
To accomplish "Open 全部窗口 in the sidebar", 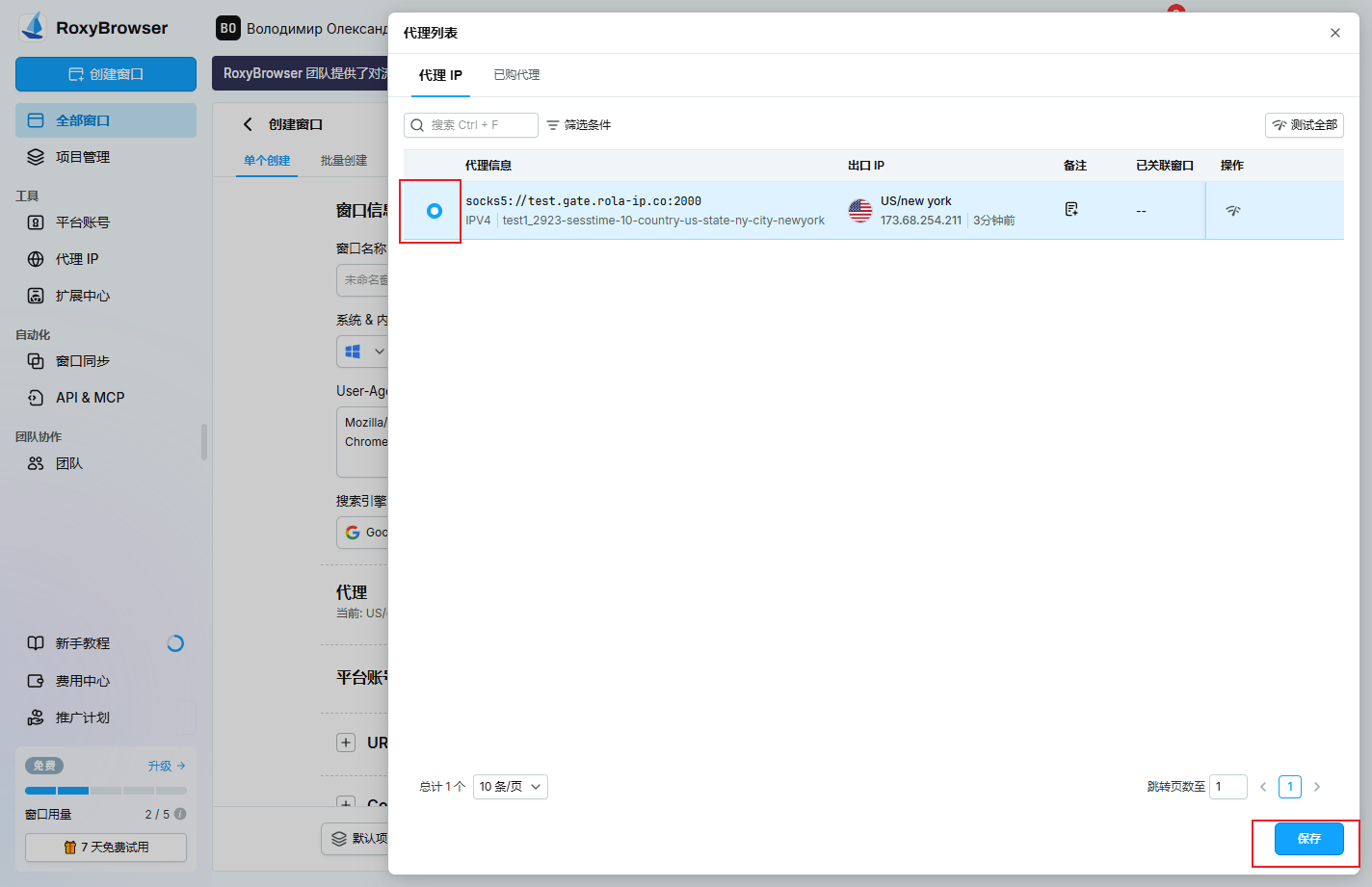I will [x=105, y=119].
